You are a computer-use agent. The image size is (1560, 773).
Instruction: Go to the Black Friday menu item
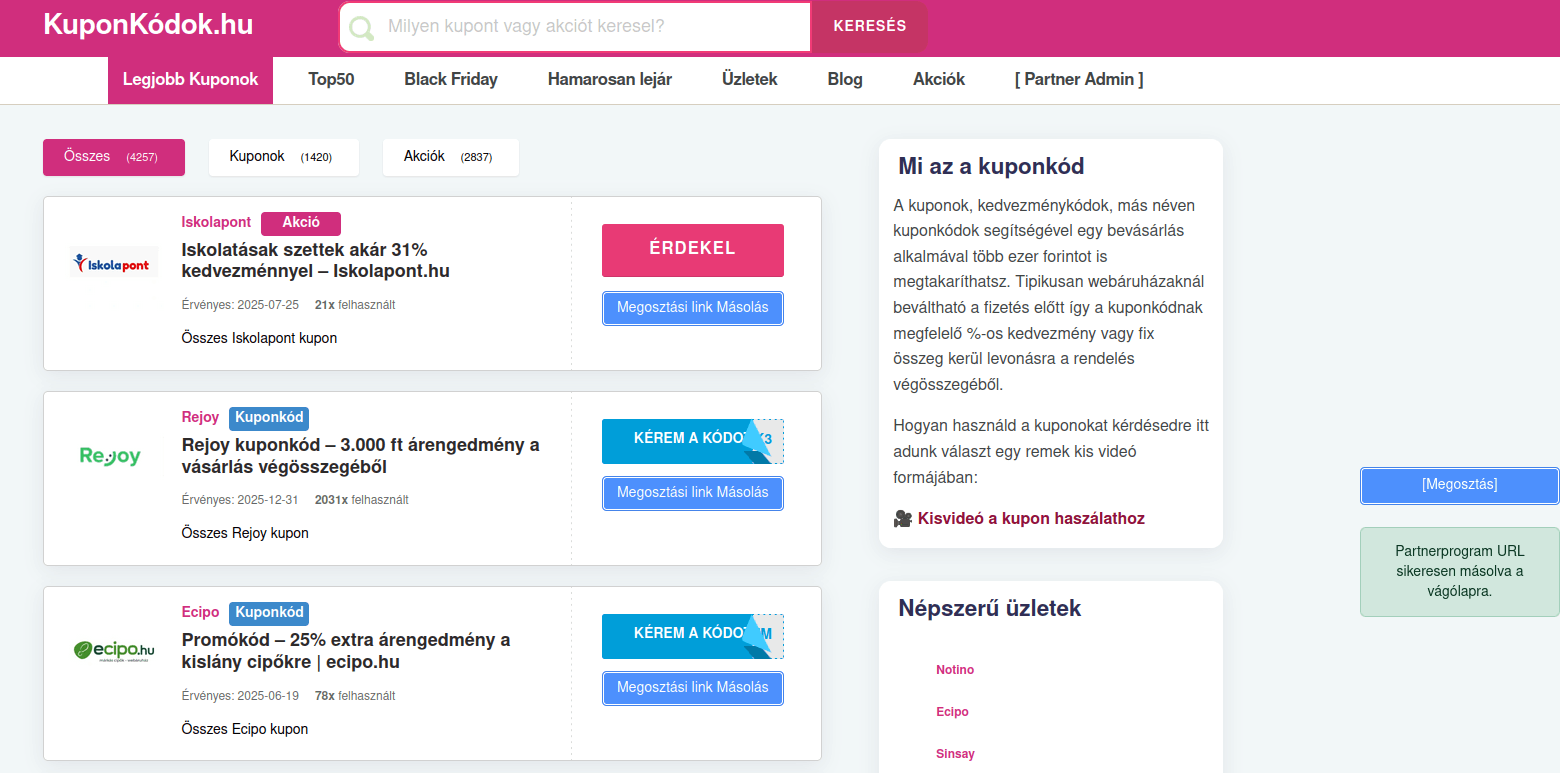click(451, 80)
